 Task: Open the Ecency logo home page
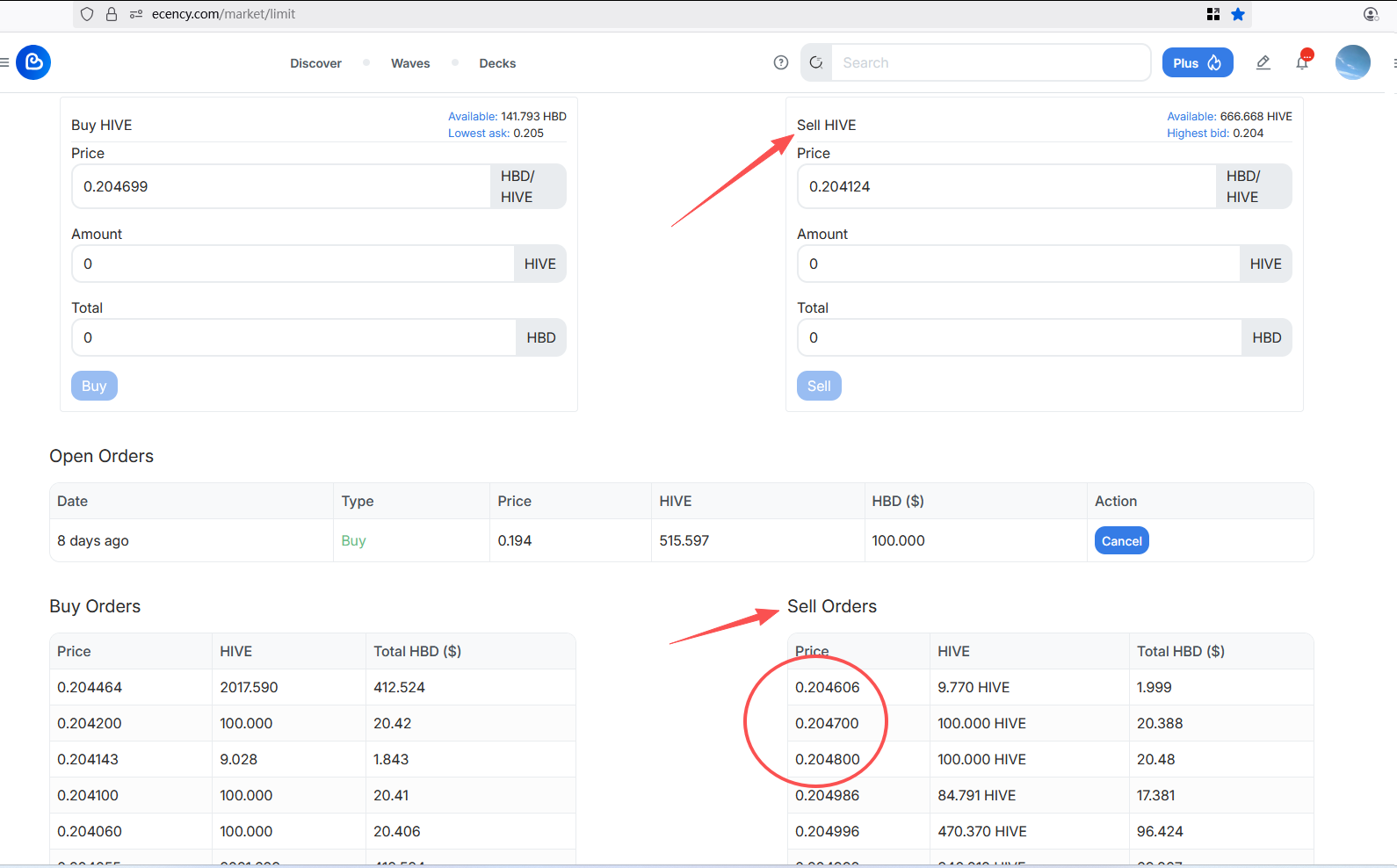click(x=33, y=62)
